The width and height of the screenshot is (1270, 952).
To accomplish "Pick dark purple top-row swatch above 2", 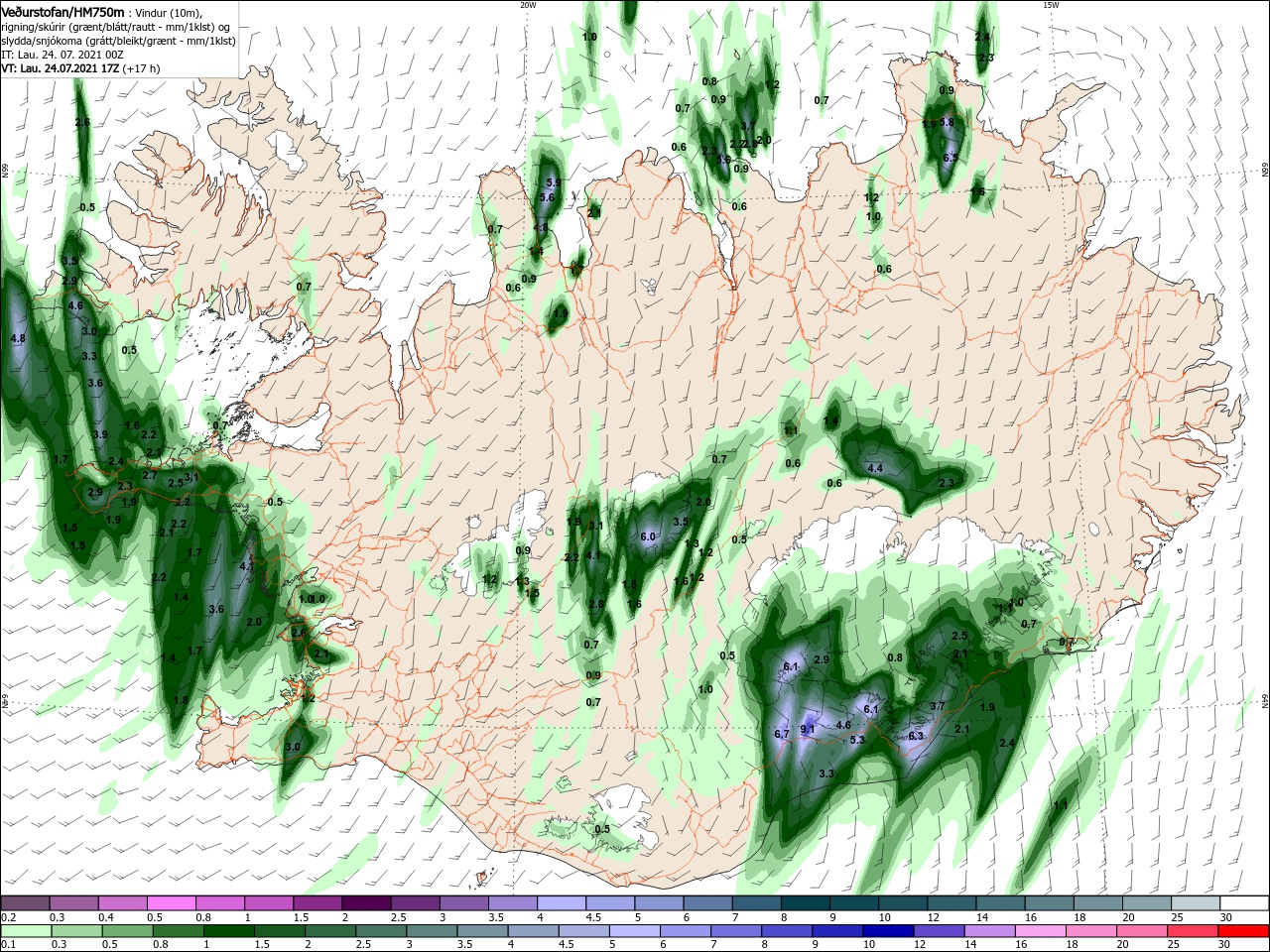I will tap(365, 903).
